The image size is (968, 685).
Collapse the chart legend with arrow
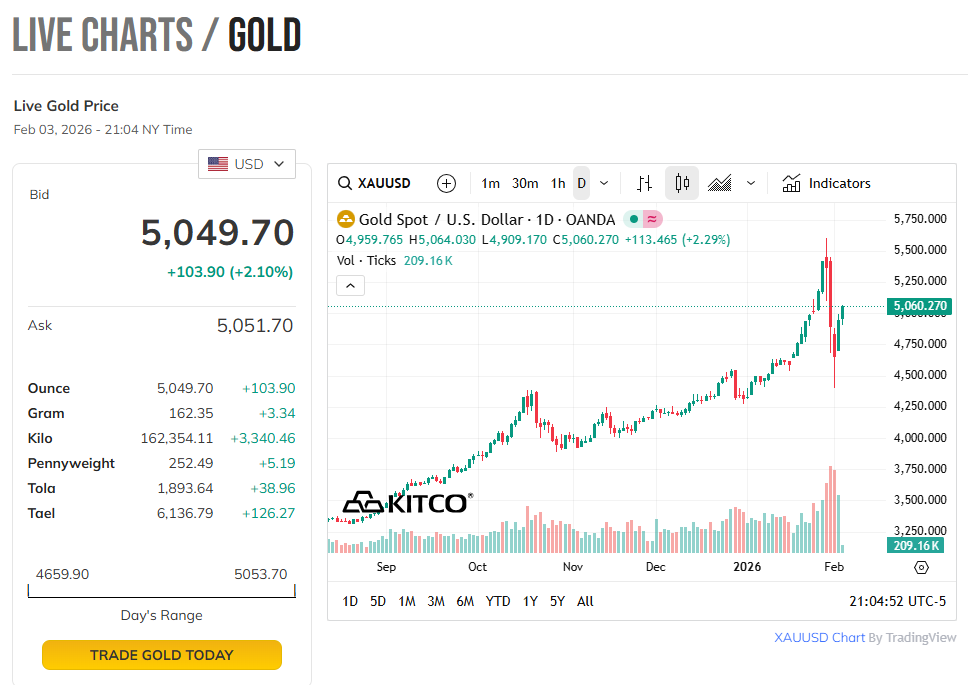click(350, 286)
